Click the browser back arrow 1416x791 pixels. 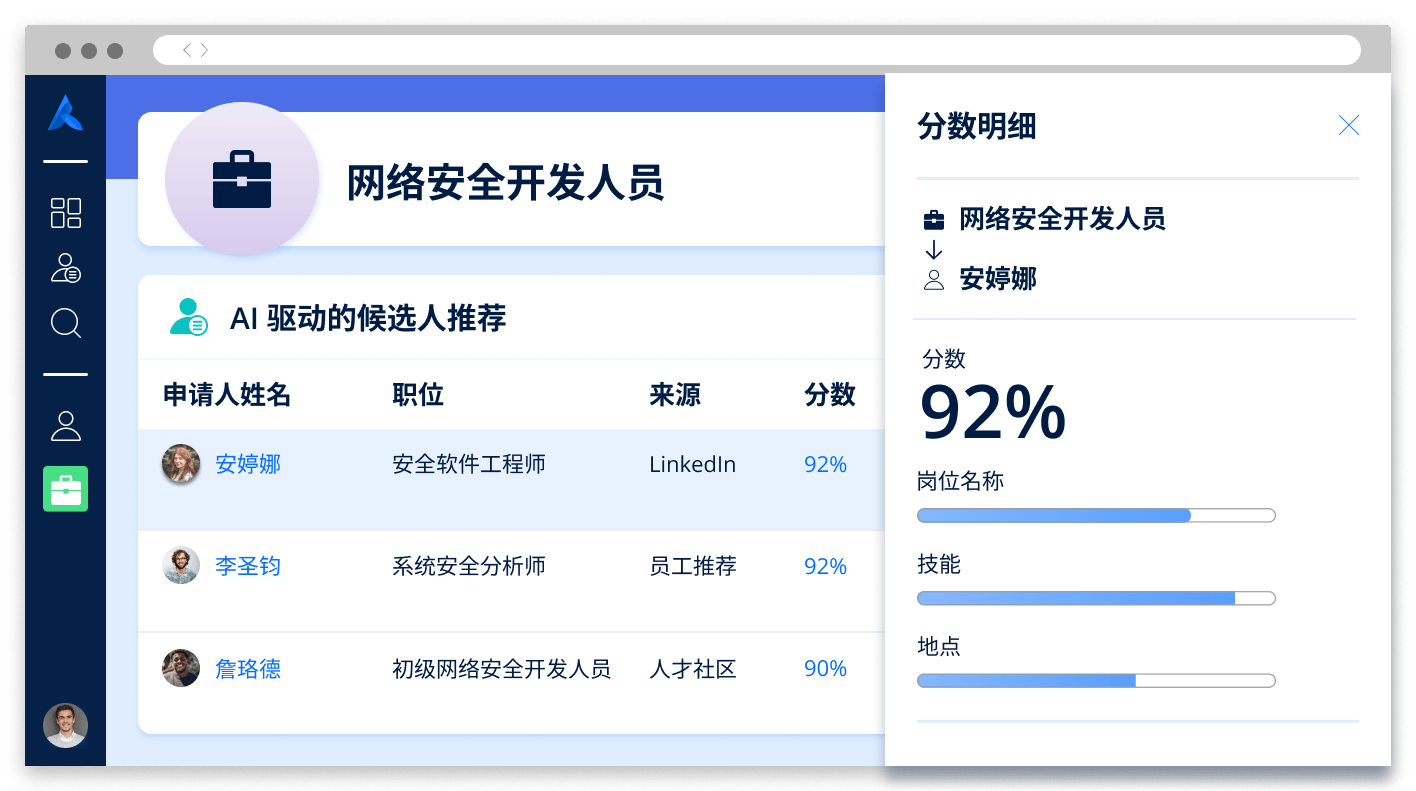pyautogui.click(x=187, y=50)
